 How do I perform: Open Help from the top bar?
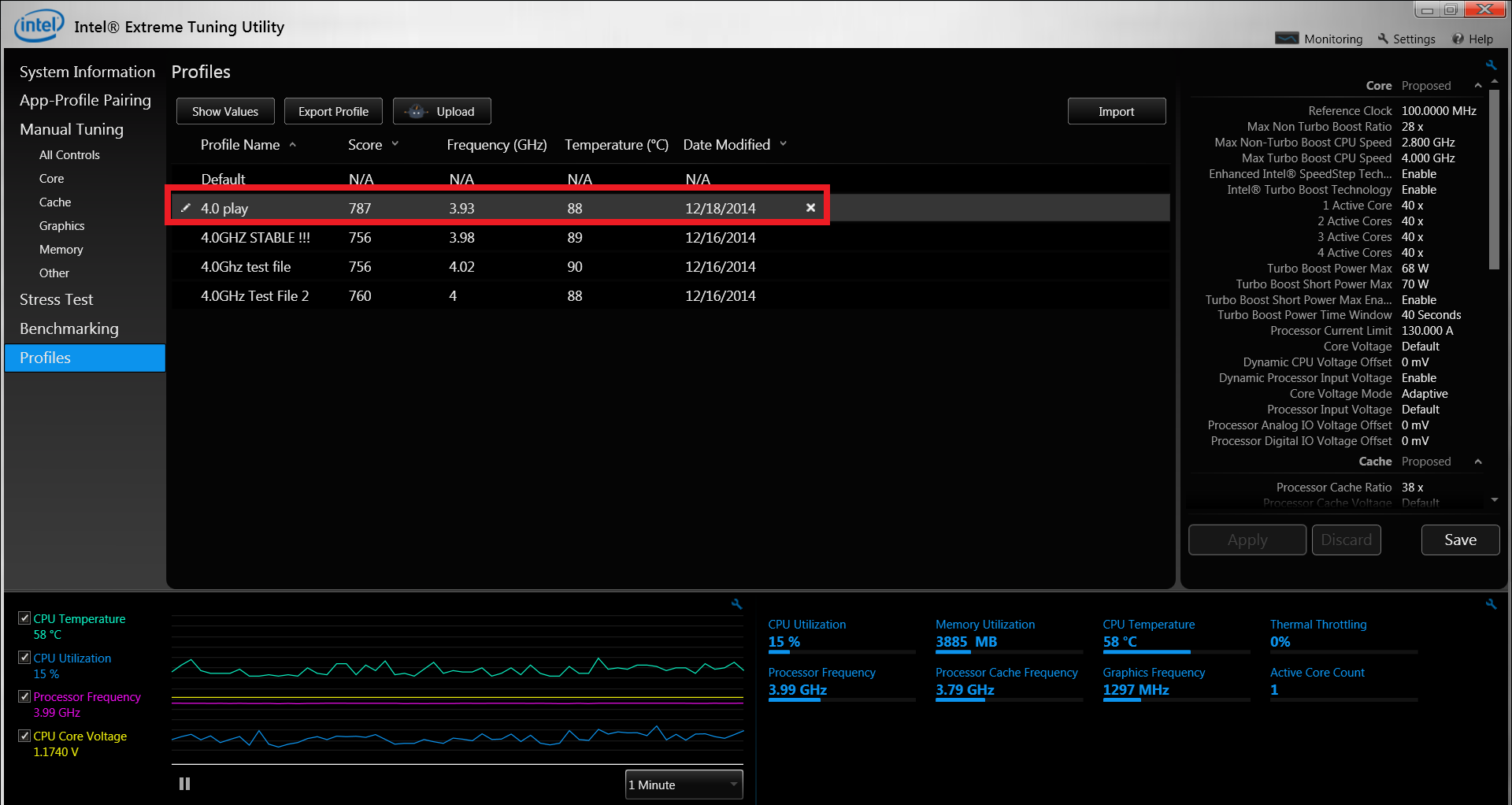point(1473,39)
